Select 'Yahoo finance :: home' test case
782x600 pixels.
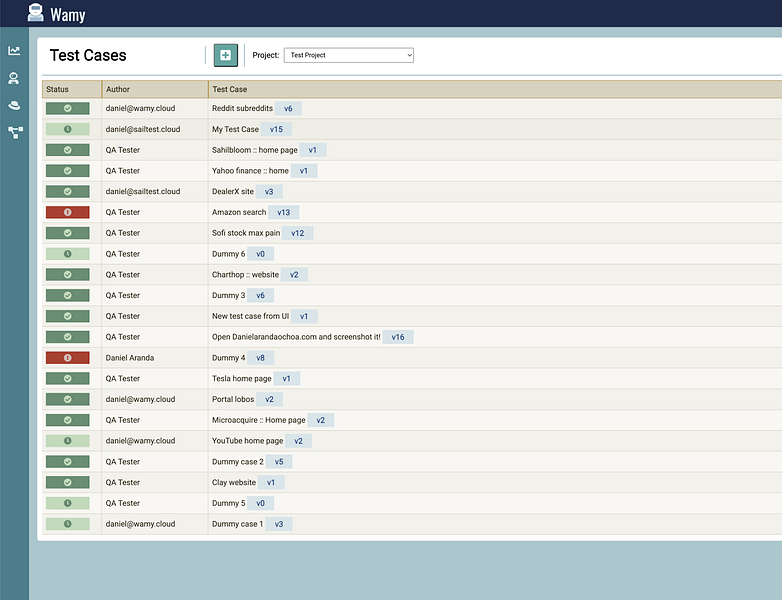(x=250, y=171)
